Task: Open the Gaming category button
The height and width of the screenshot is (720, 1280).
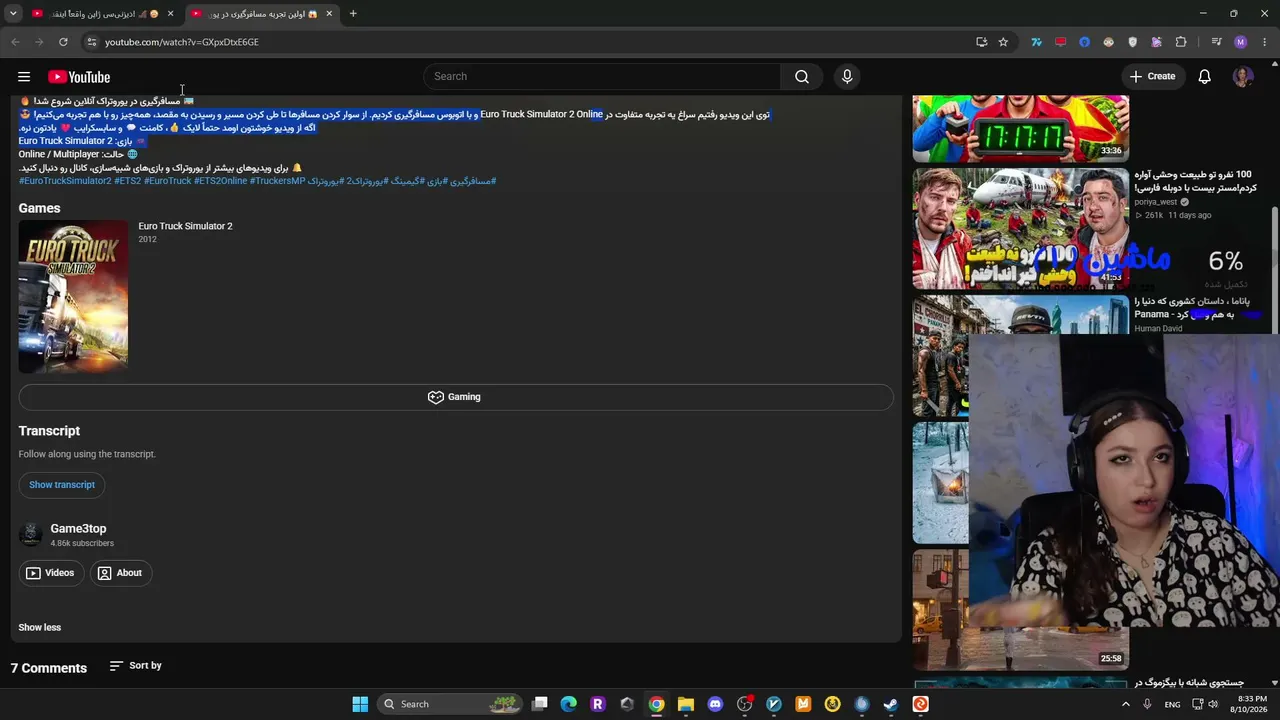Action: (455, 397)
